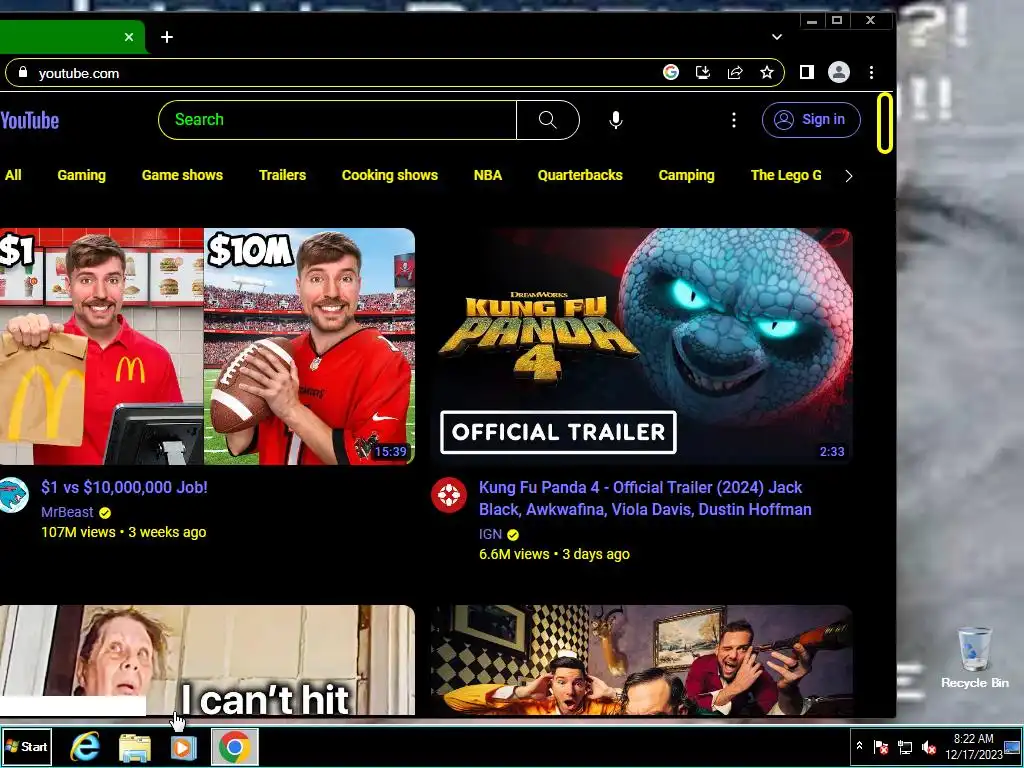Viewport: 1024px width, 768px height.
Task: Open the bar scene video thumbnail
Action: tap(641, 660)
